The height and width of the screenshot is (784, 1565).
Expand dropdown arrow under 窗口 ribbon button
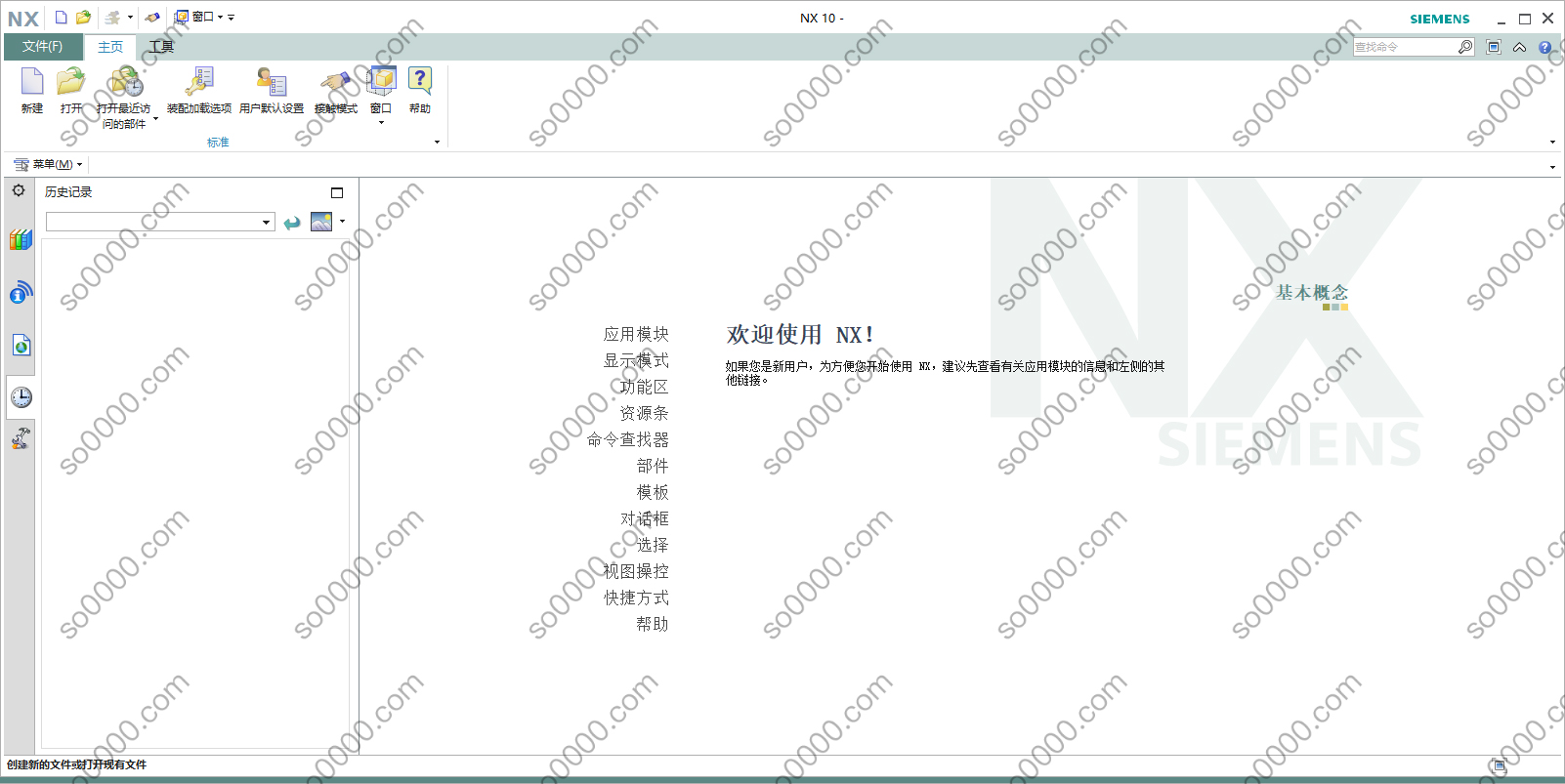pyautogui.click(x=381, y=123)
